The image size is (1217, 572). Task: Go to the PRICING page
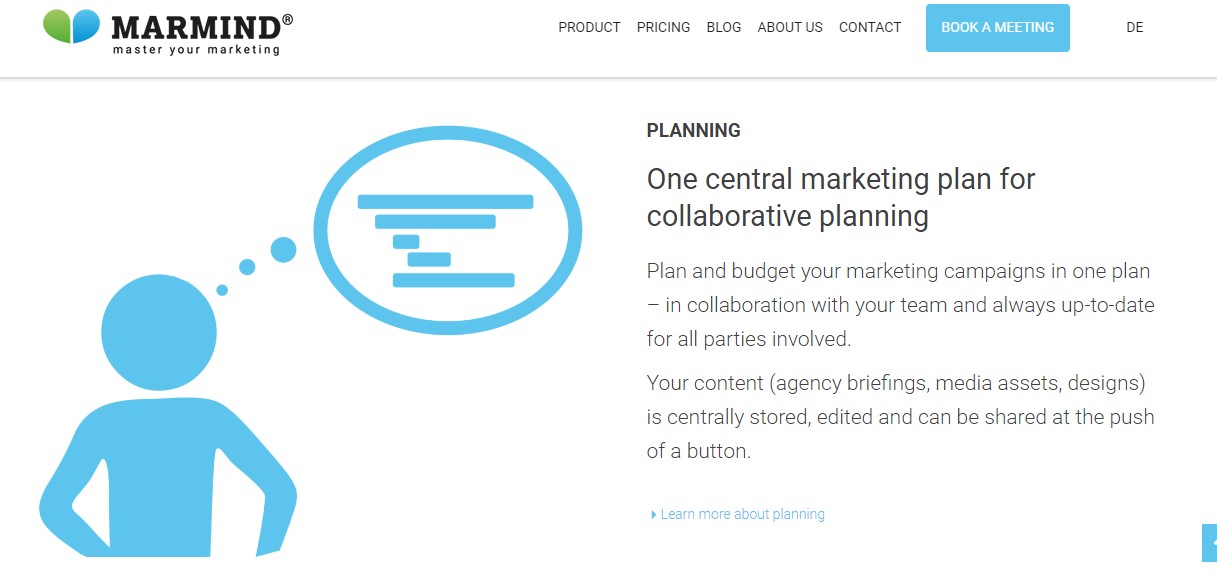tap(663, 28)
